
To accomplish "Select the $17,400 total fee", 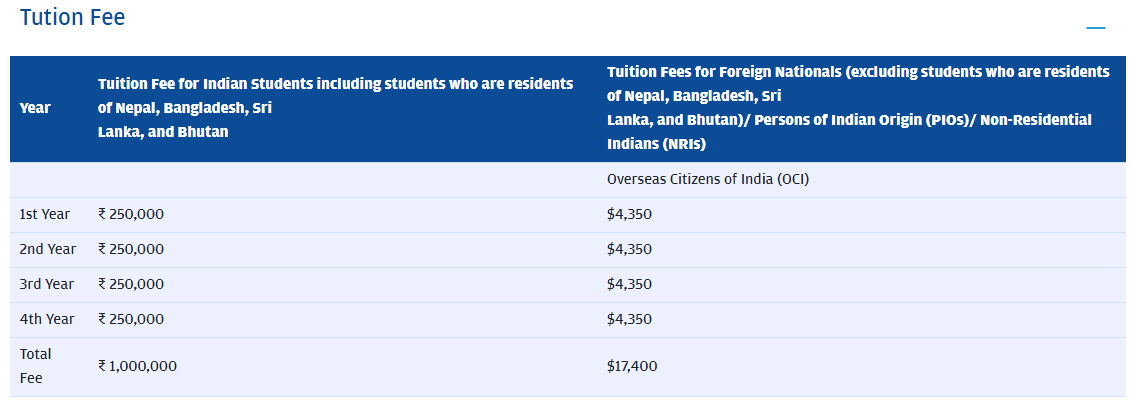I will tap(632, 366).
